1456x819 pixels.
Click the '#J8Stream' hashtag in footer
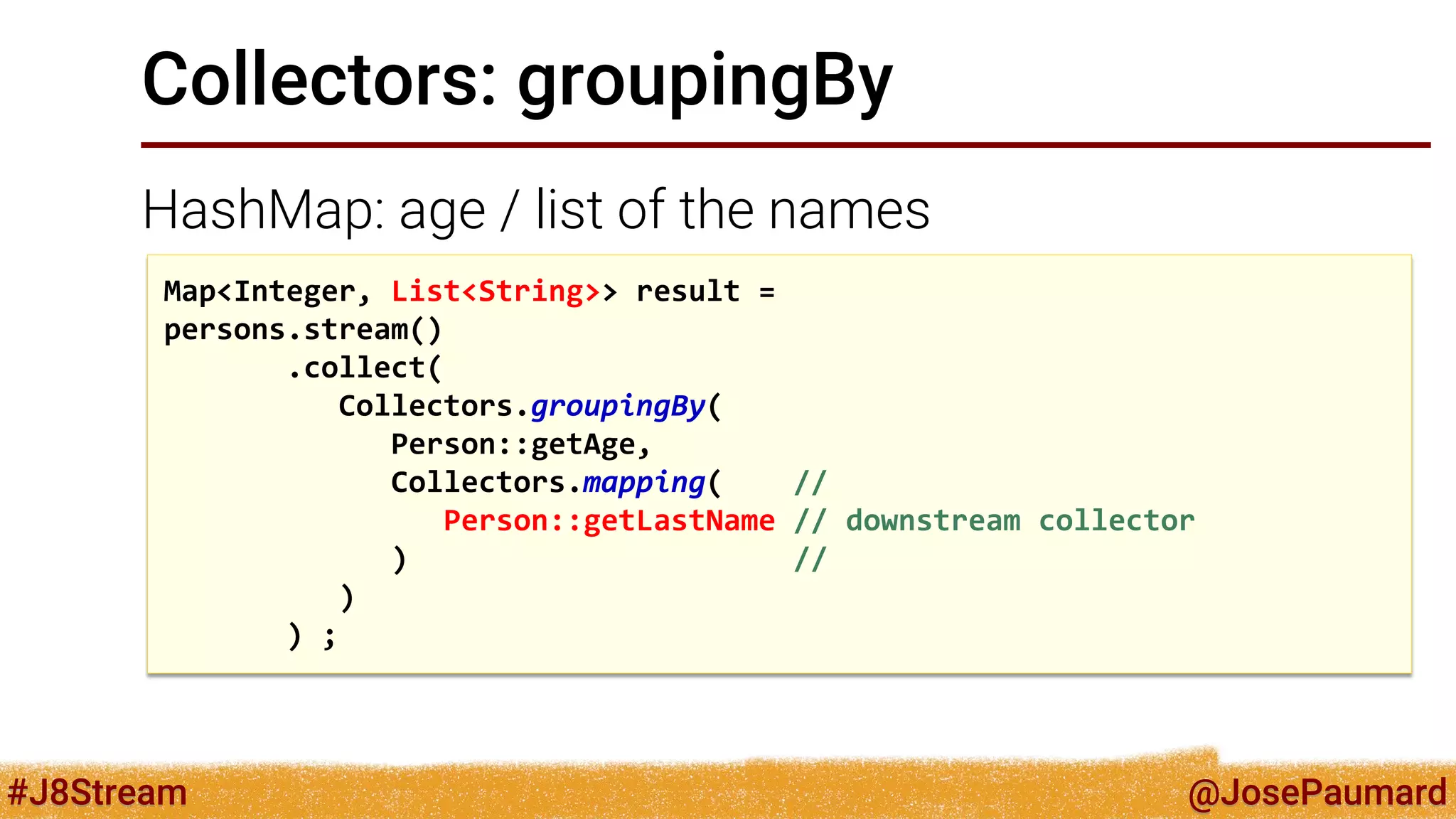(97, 792)
